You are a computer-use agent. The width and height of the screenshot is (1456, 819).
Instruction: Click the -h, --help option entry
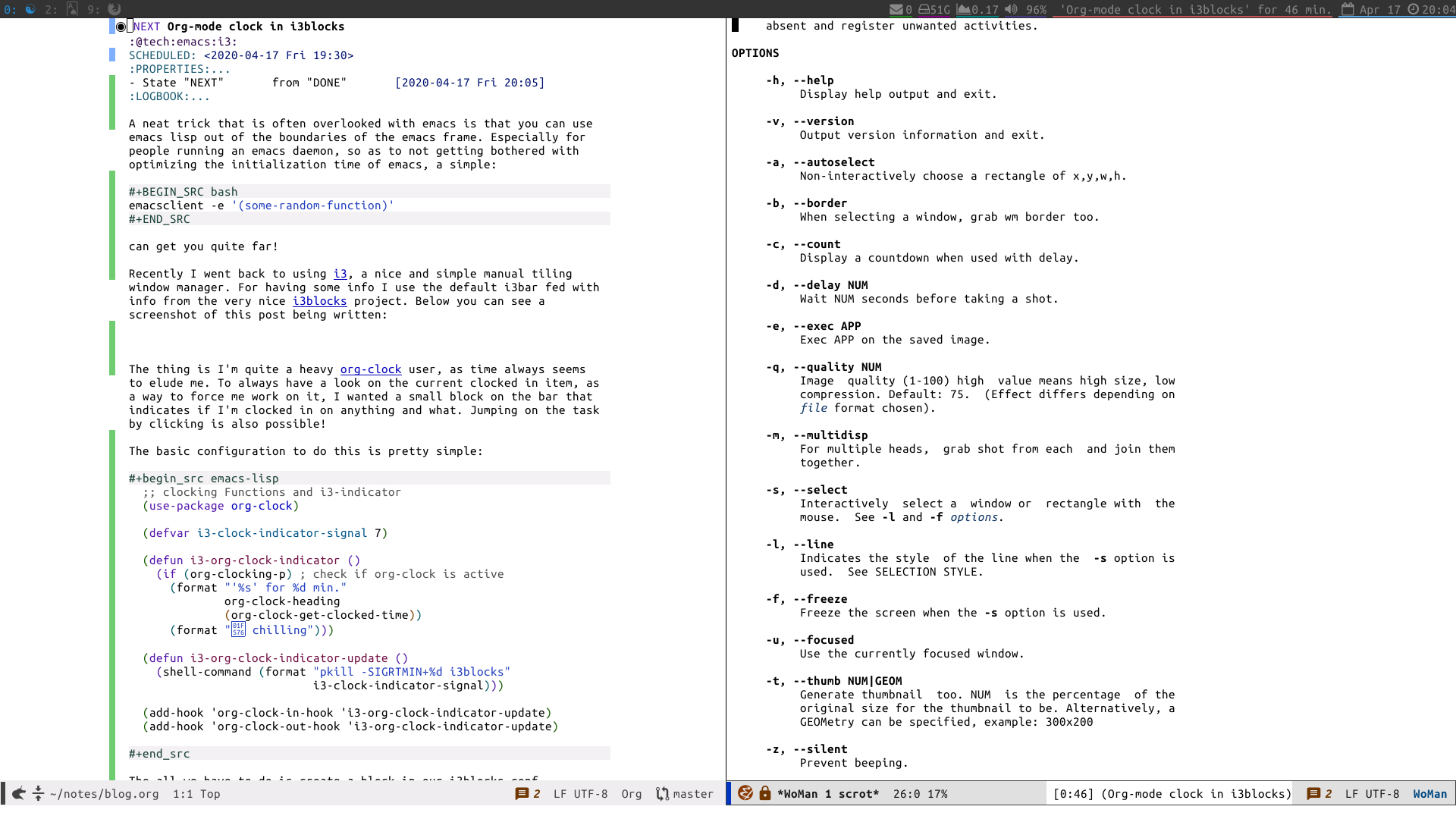(x=800, y=80)
